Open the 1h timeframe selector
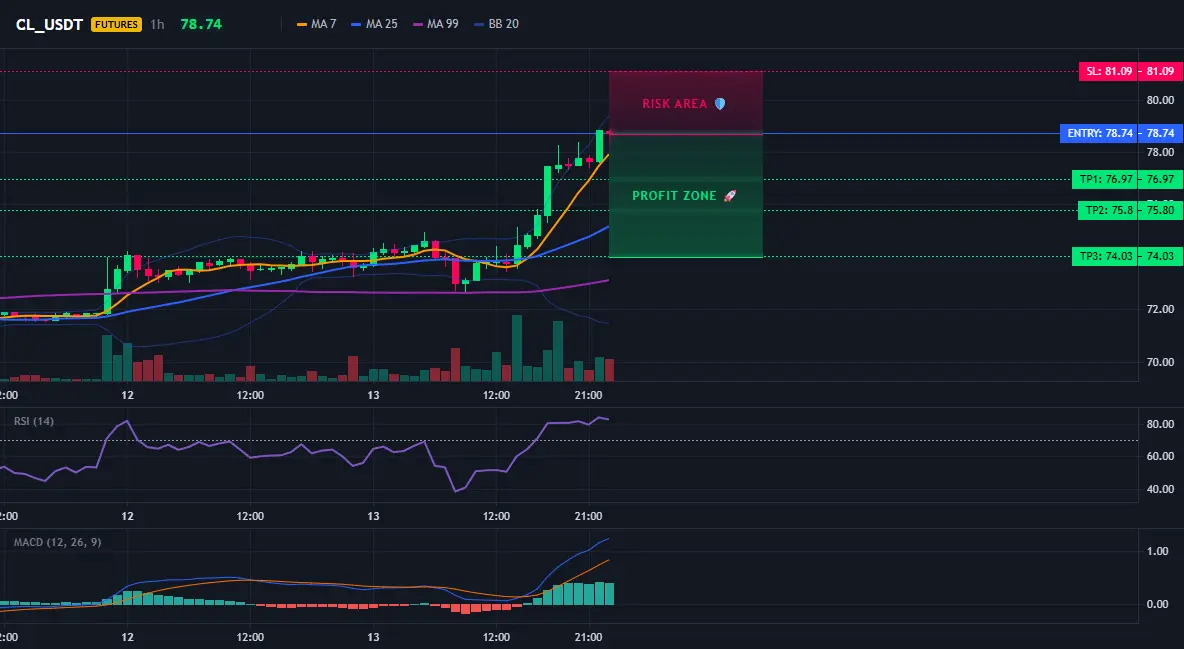This screenshot has height=649, width=1184. point(157,24)
